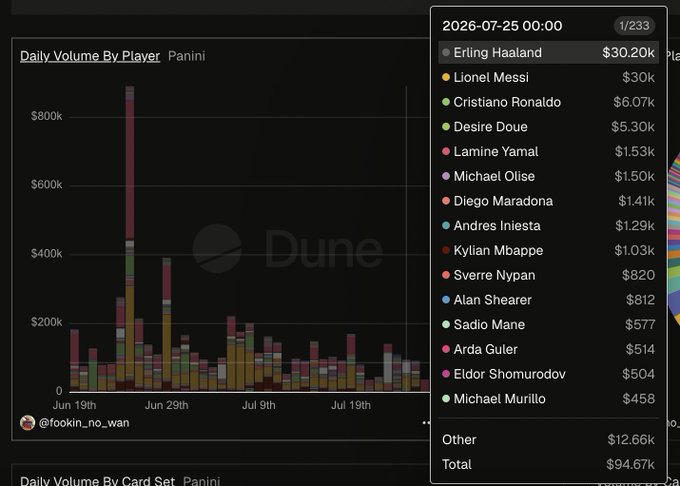Image resolution: width=680 pixels, height=486 pixels.
Task: Select Michael Murillo legend entry
Action: 549,398
